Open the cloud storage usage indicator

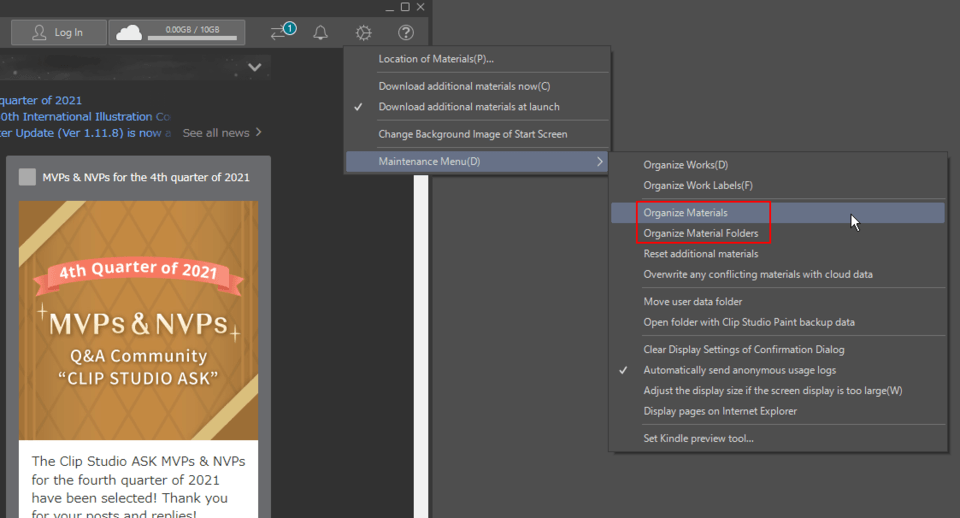(177, 32)
